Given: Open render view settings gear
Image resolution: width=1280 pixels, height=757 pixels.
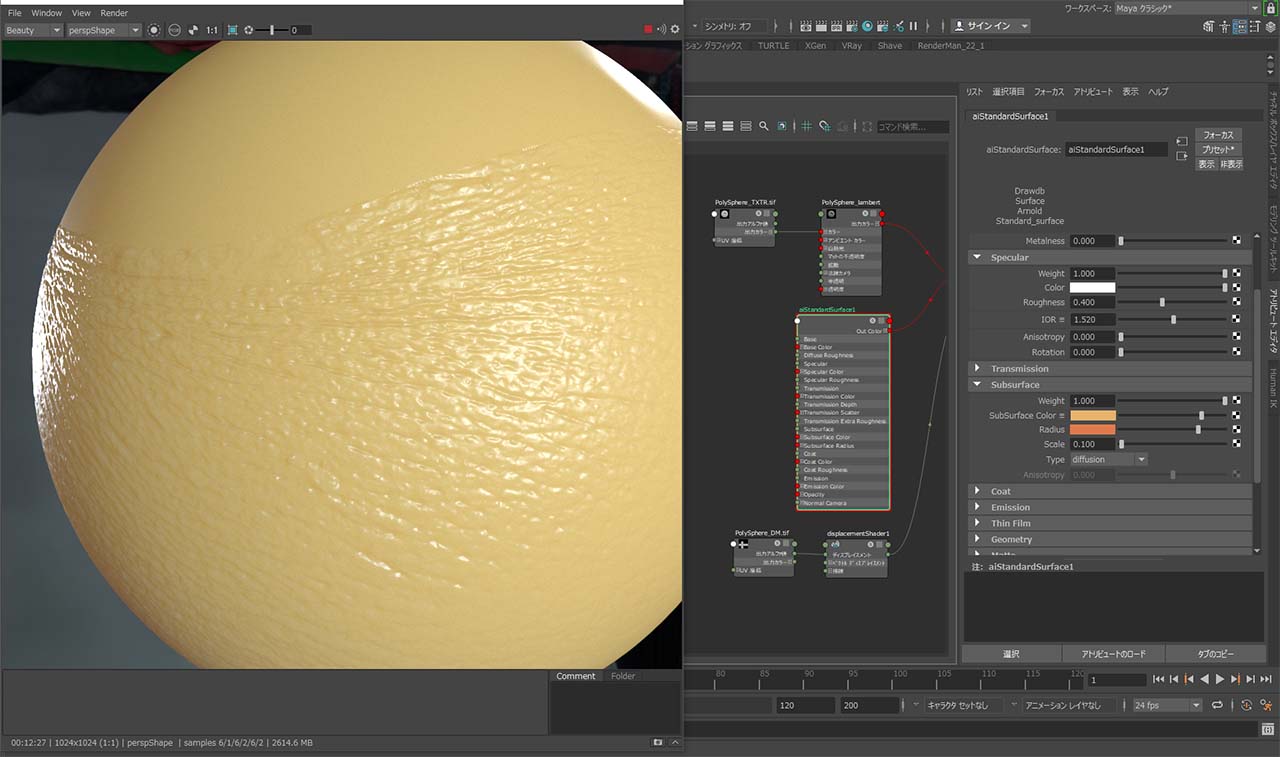Looking at the screenshot, I should click(675, 30).
